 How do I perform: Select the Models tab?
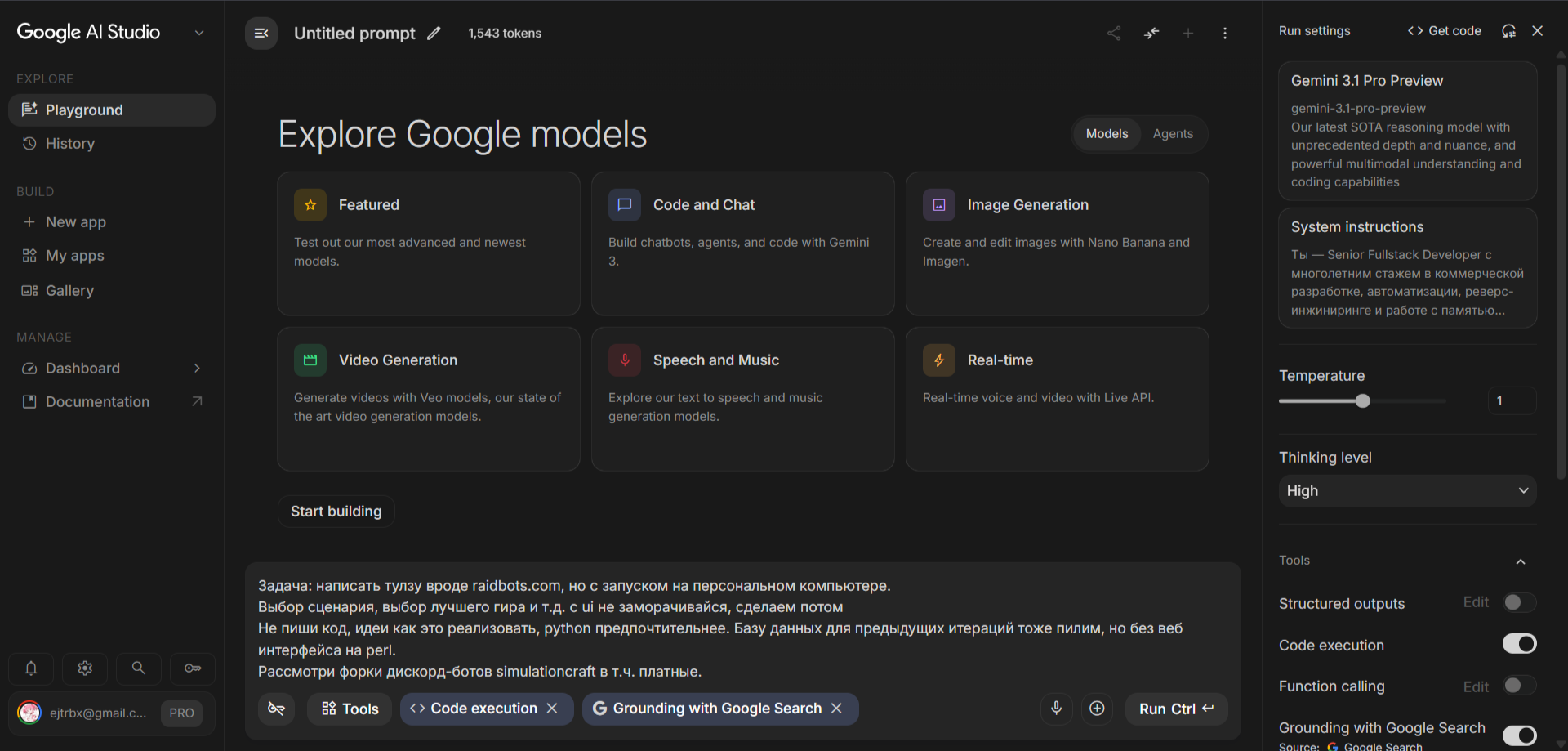point(1107,134)
